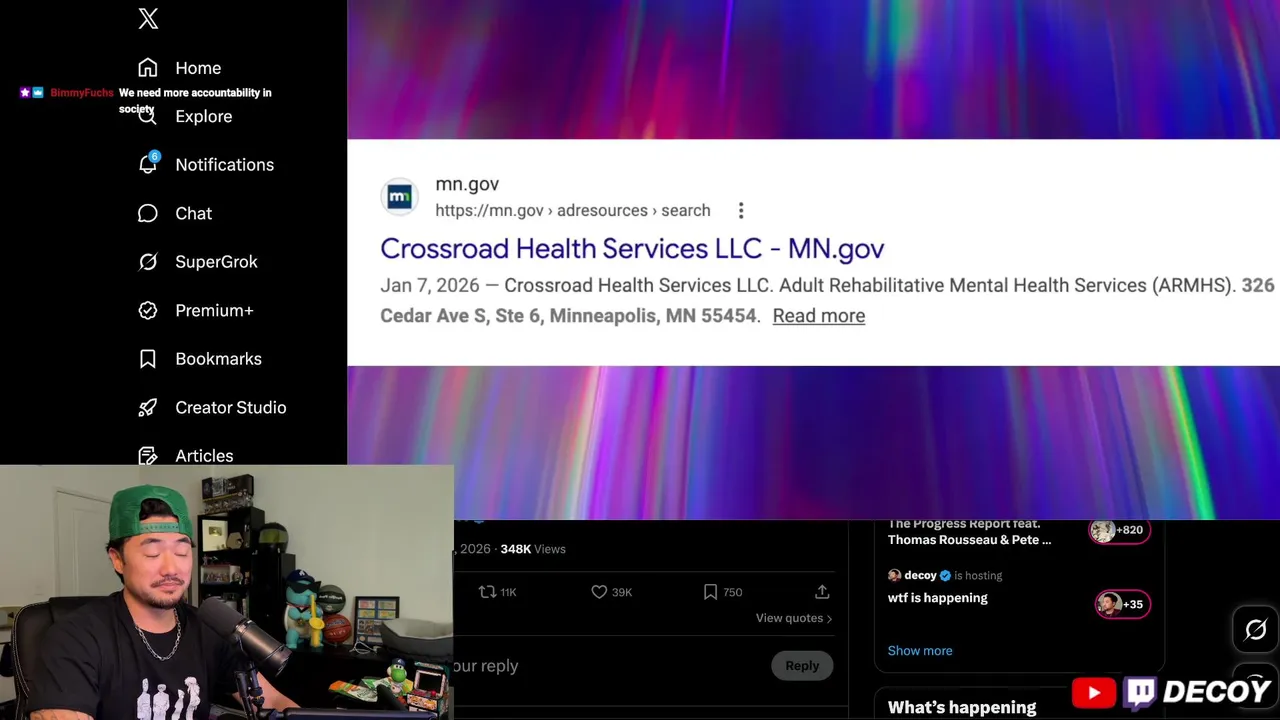Click the +35 listeners avatar badge

[x=1123, y=604]
